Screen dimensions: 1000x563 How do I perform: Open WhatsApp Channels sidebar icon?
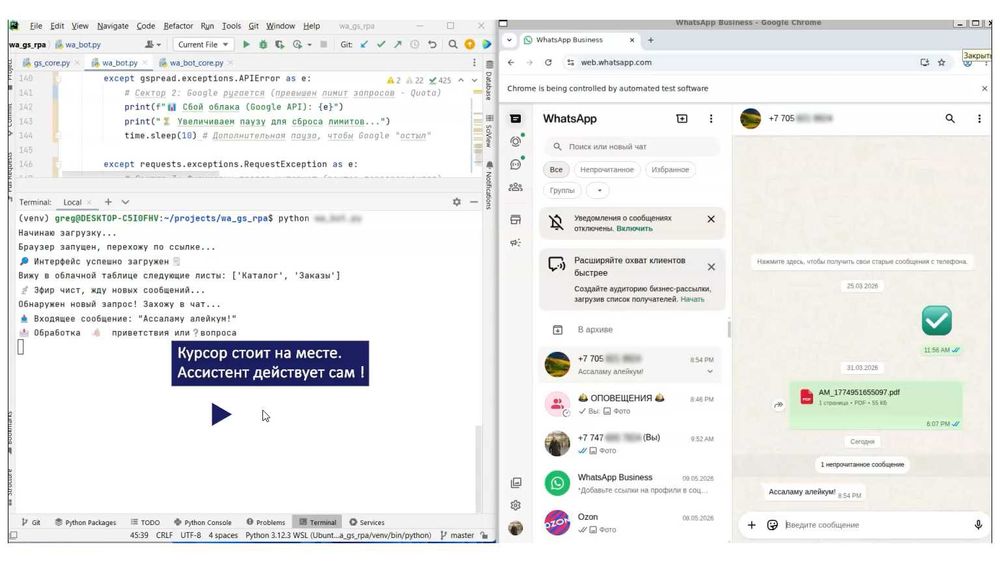click(516, 165)
